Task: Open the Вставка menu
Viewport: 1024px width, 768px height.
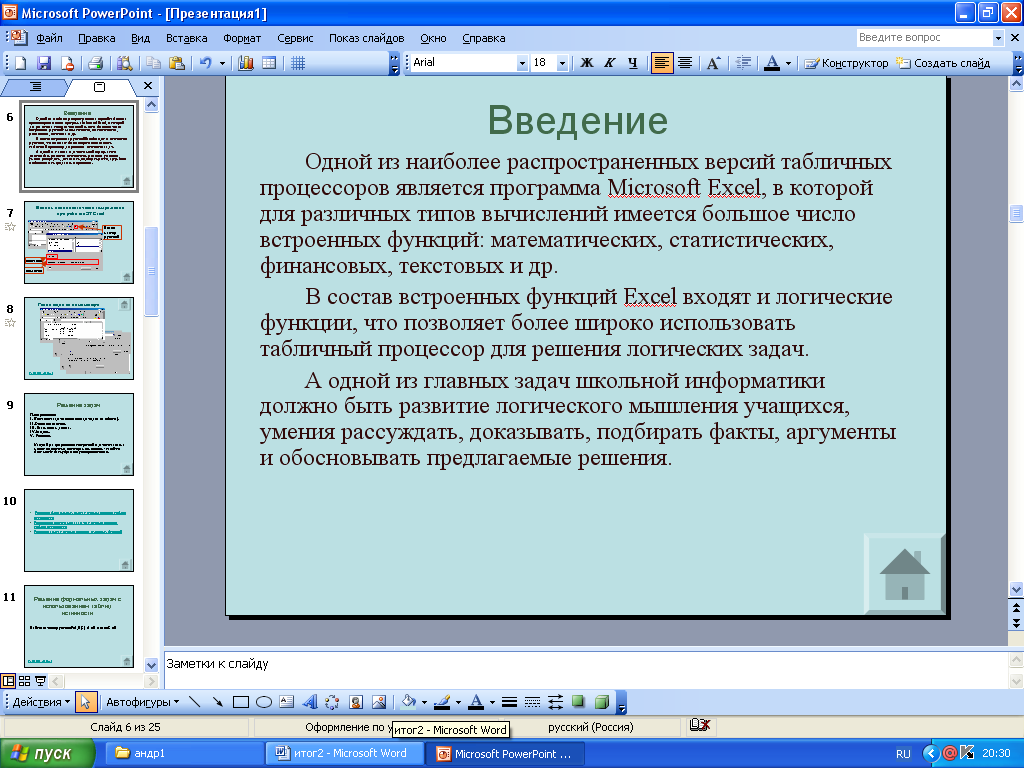Action: click(186, 38)
